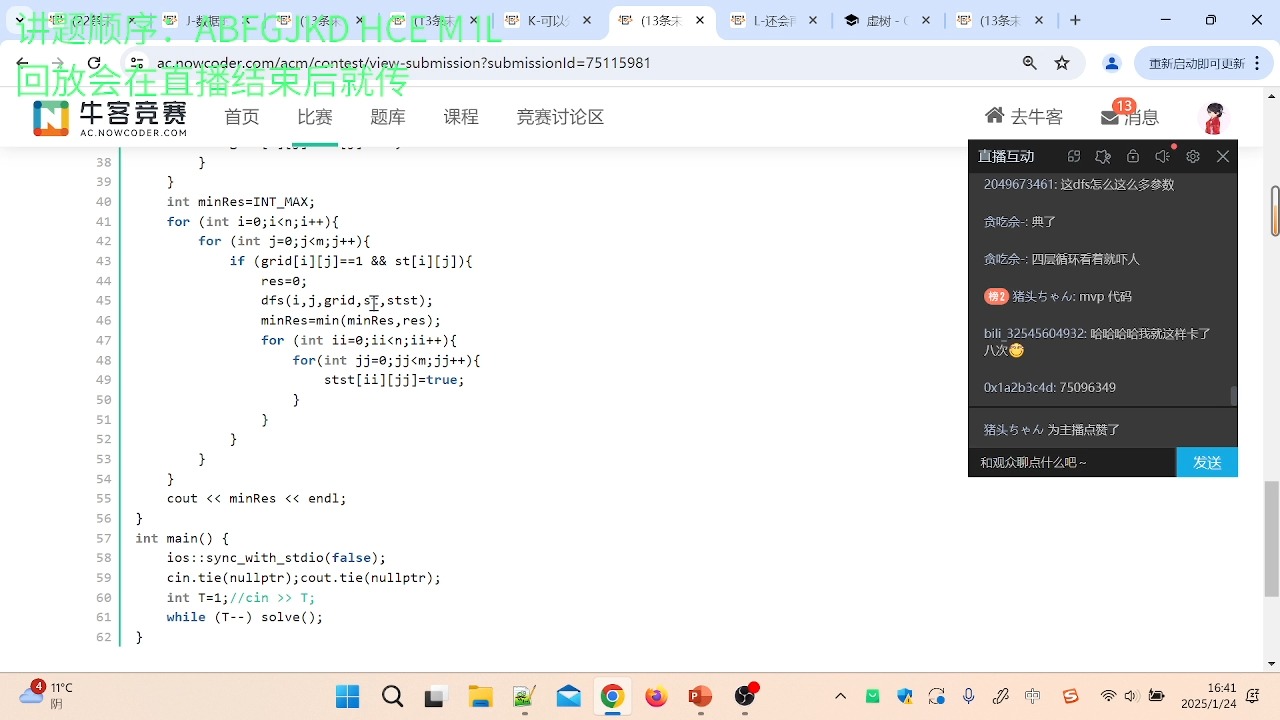Open the Wi-Fi network tray icon
1280x720 pixels.
point(1108,696)
